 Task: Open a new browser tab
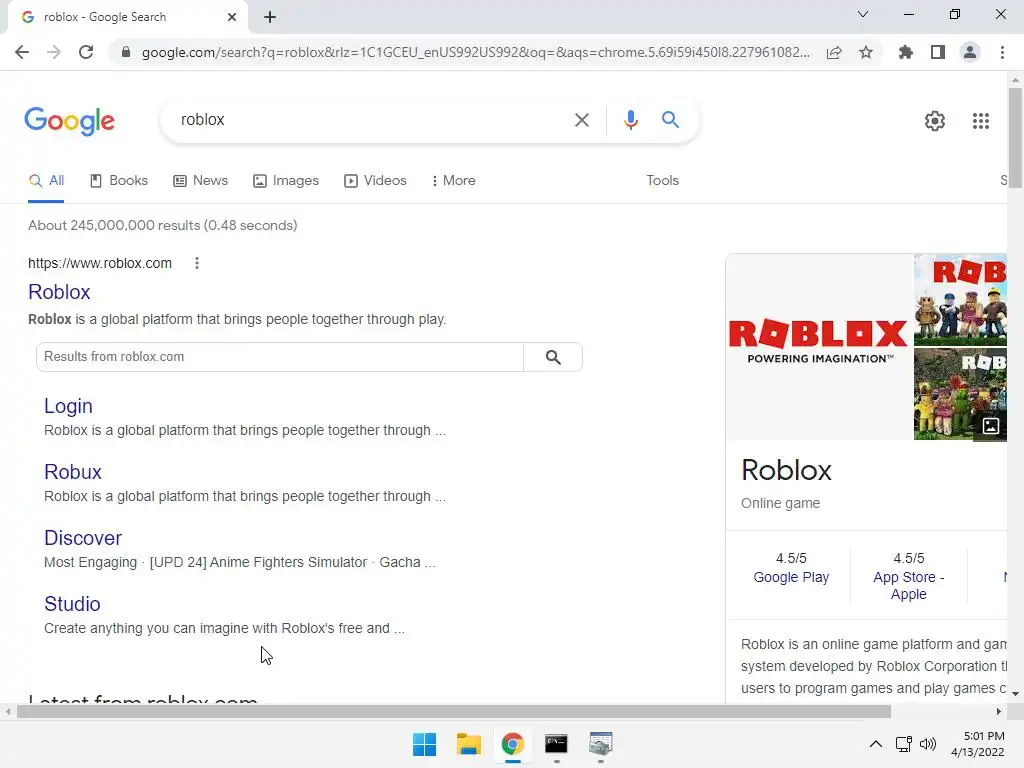[x=270, y=17]
